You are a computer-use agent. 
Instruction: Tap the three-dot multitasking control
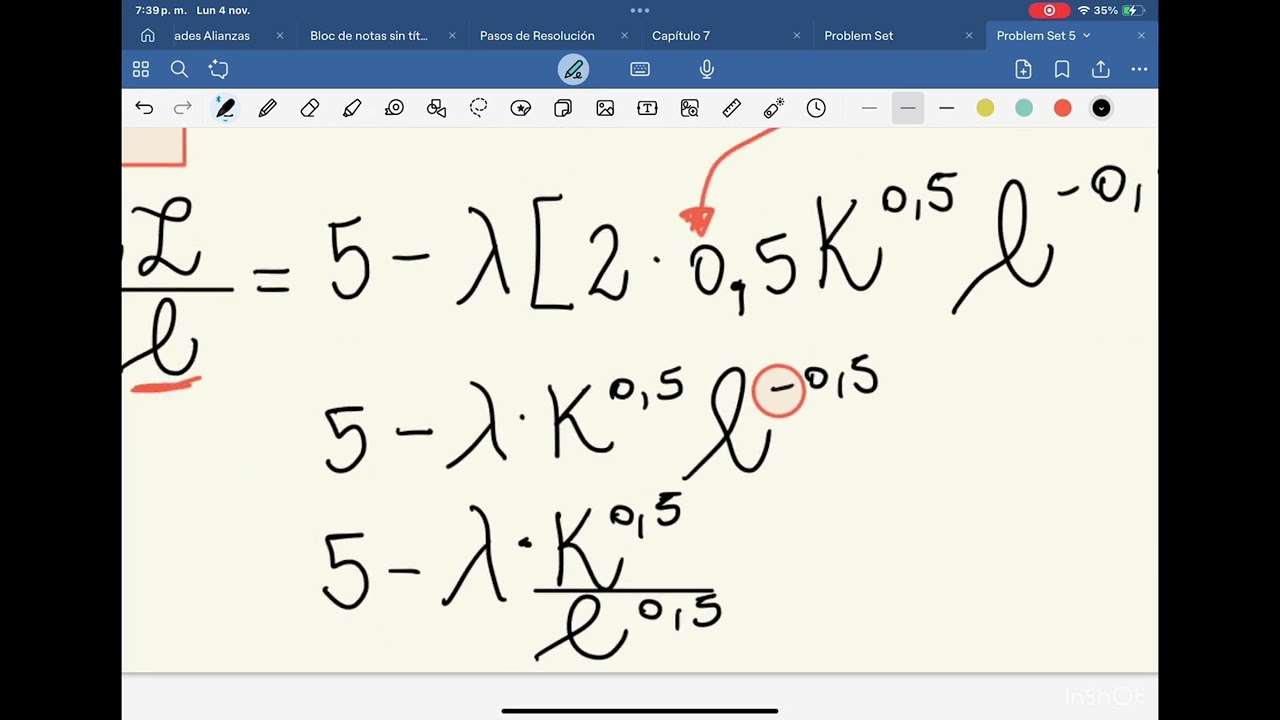[640, 10]
